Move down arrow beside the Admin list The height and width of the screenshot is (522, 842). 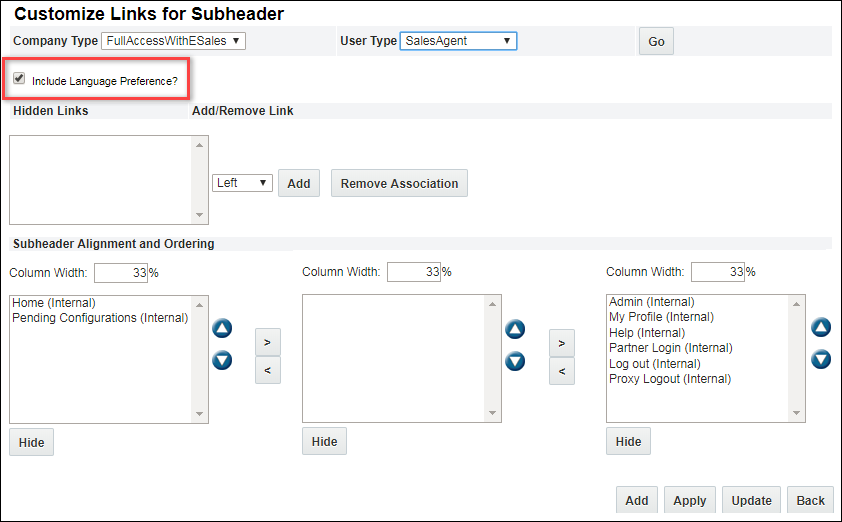pos(821,359)
